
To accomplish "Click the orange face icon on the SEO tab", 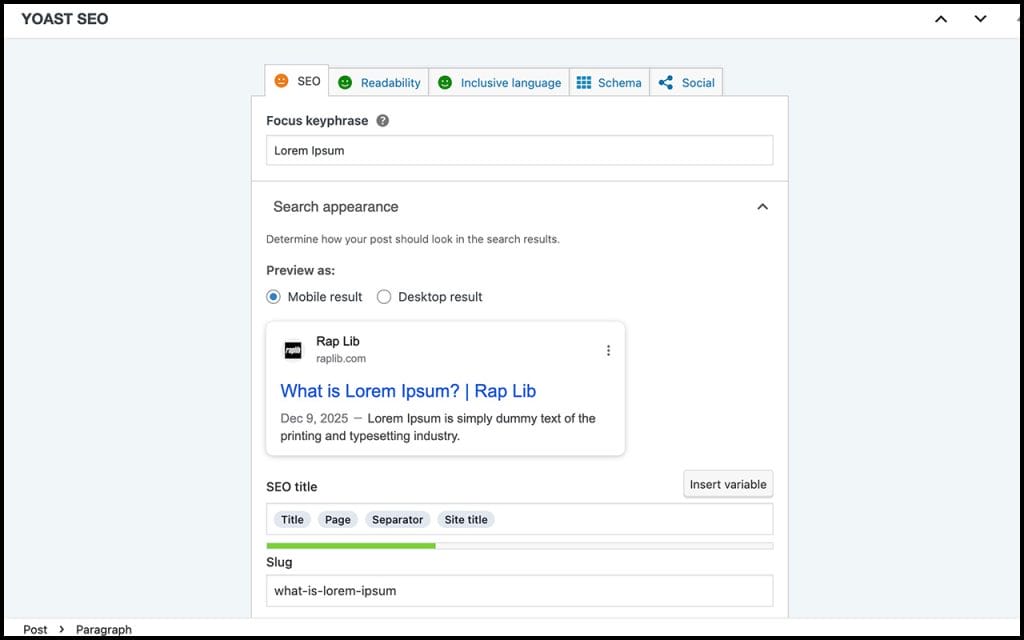I will coord(283,80).
